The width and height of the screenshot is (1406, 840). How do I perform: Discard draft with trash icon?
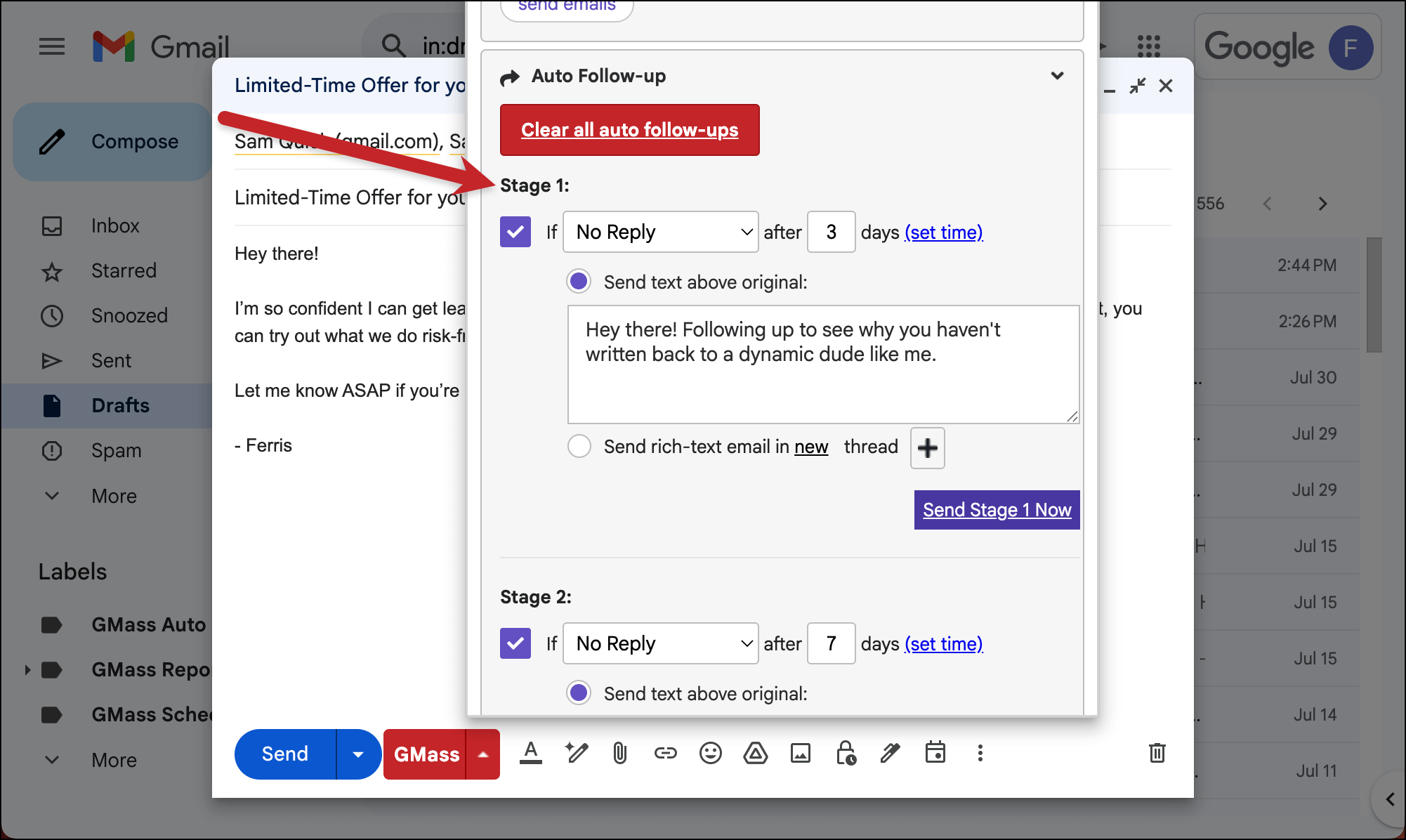(x=1157, y=754)
